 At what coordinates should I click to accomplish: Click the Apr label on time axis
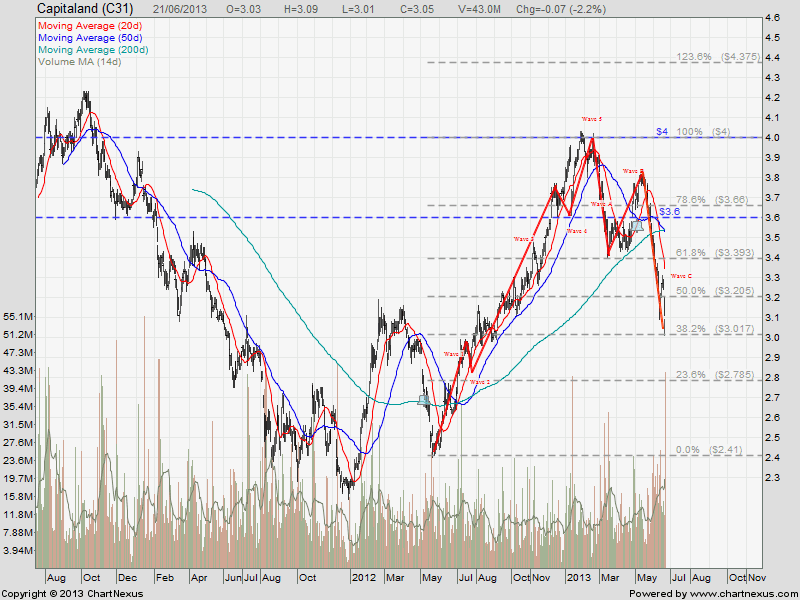pos(199,578)
